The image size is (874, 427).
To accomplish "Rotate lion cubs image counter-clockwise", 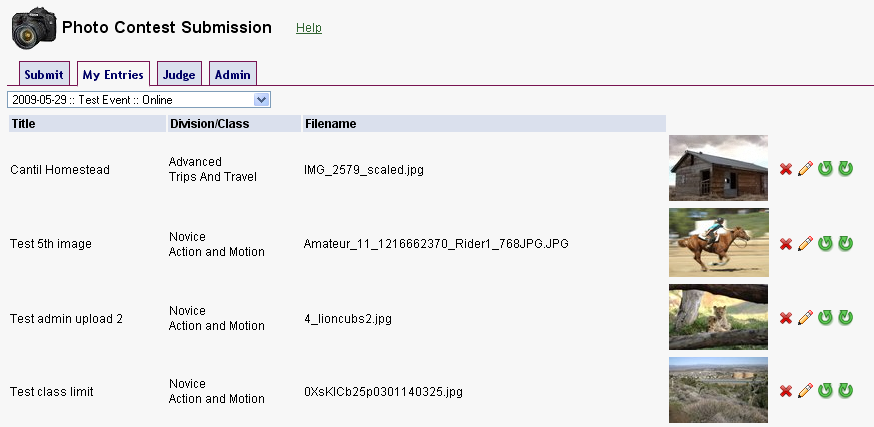I will point(825,318).
